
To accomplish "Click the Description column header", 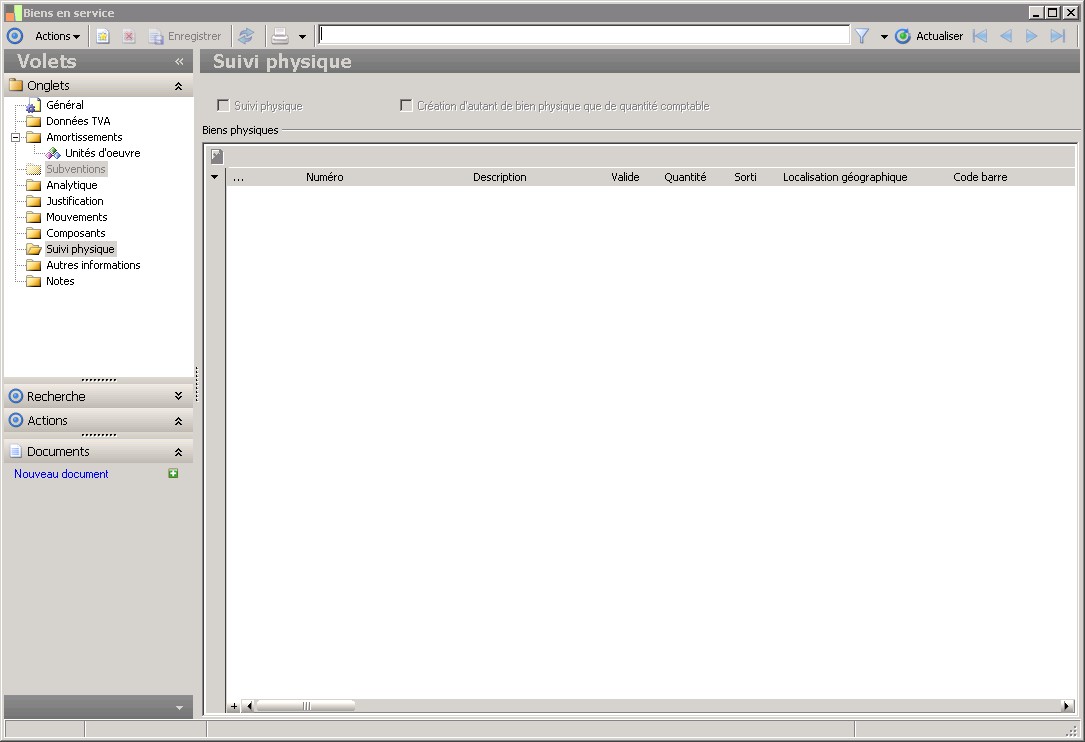I will click(500, 177).
